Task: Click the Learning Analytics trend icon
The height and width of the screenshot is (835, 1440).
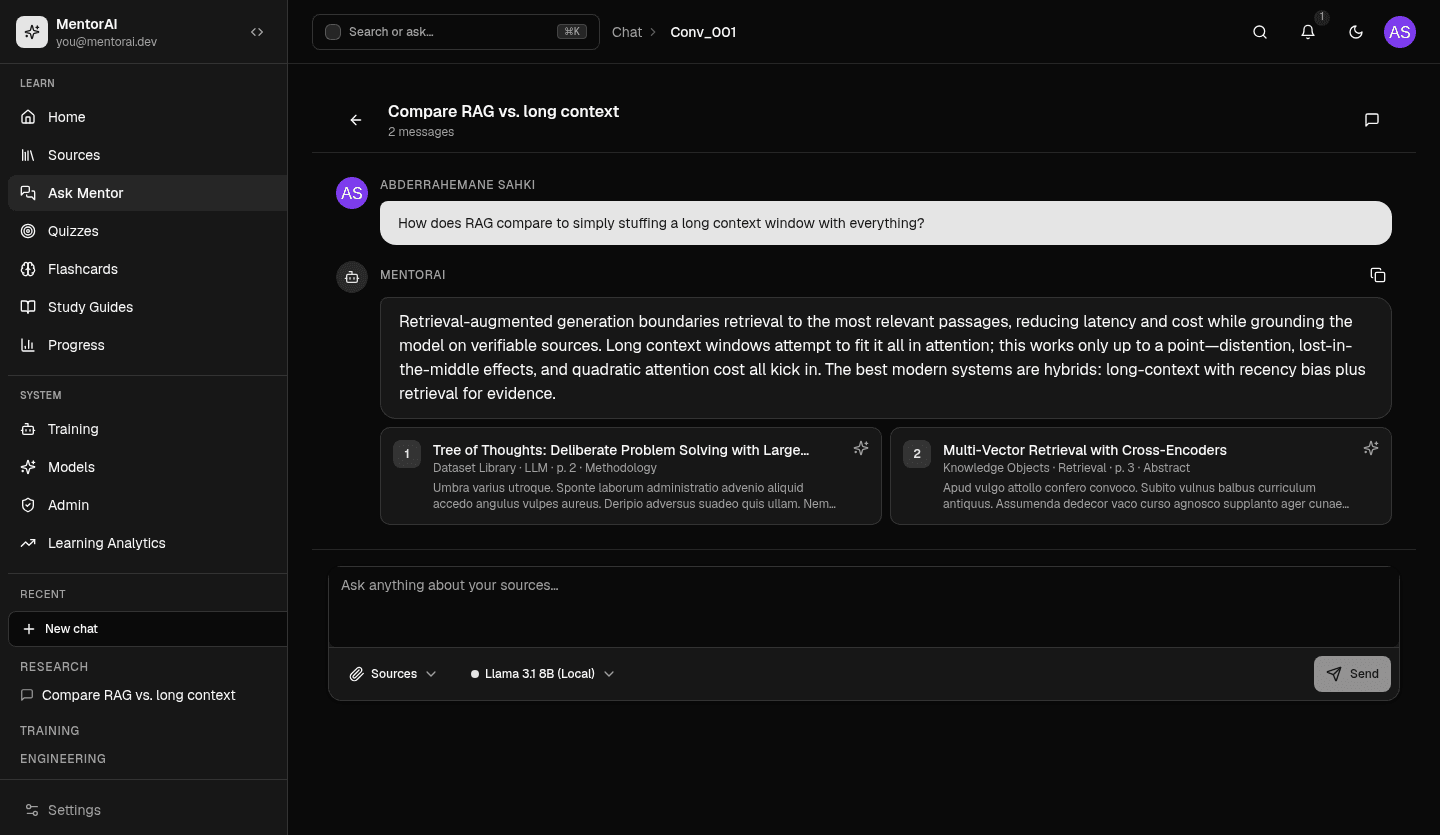Action: (28, 543)
